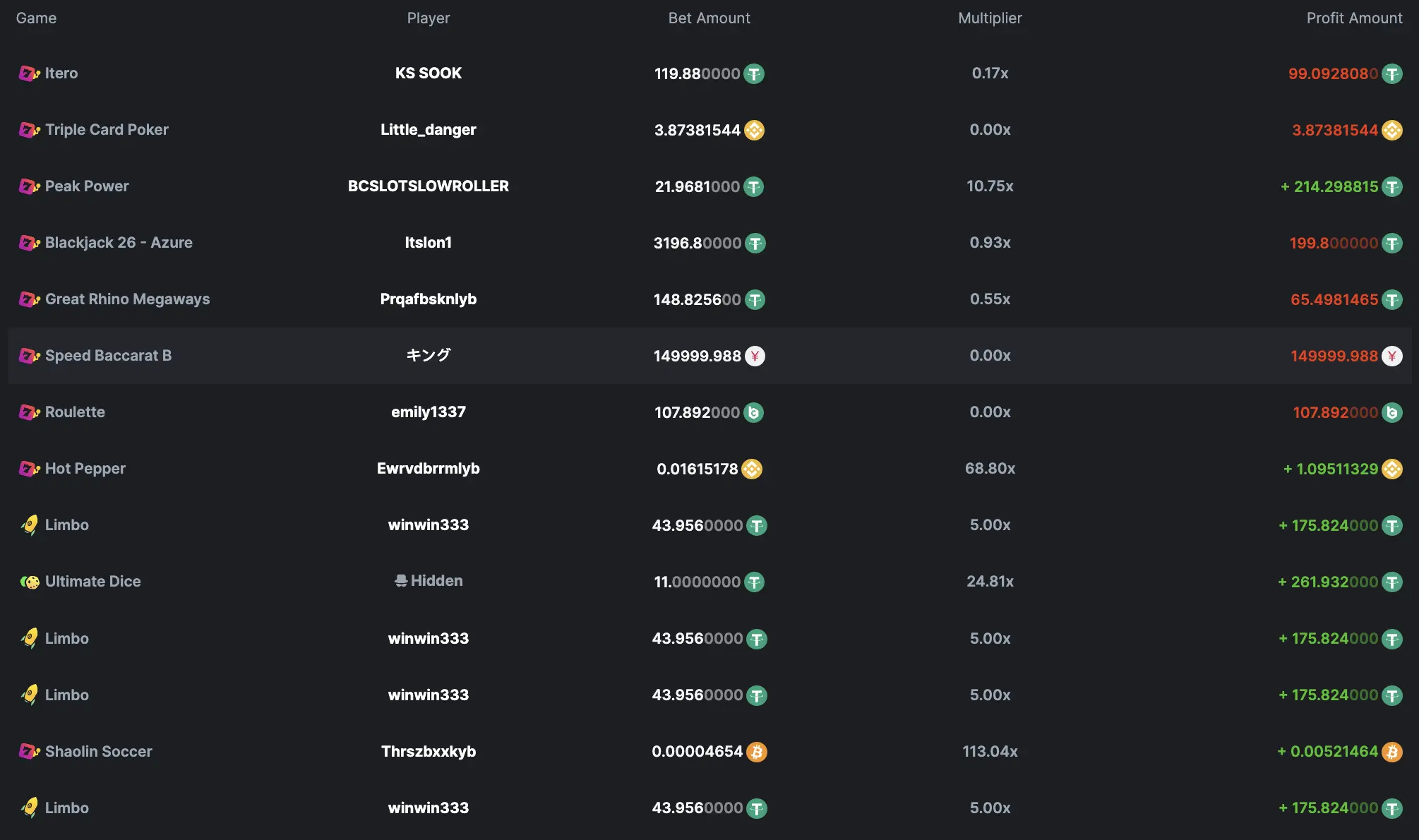The image size is (1419, 840).
Task: Select the Bet Amount column header
Action: (709, 18)
